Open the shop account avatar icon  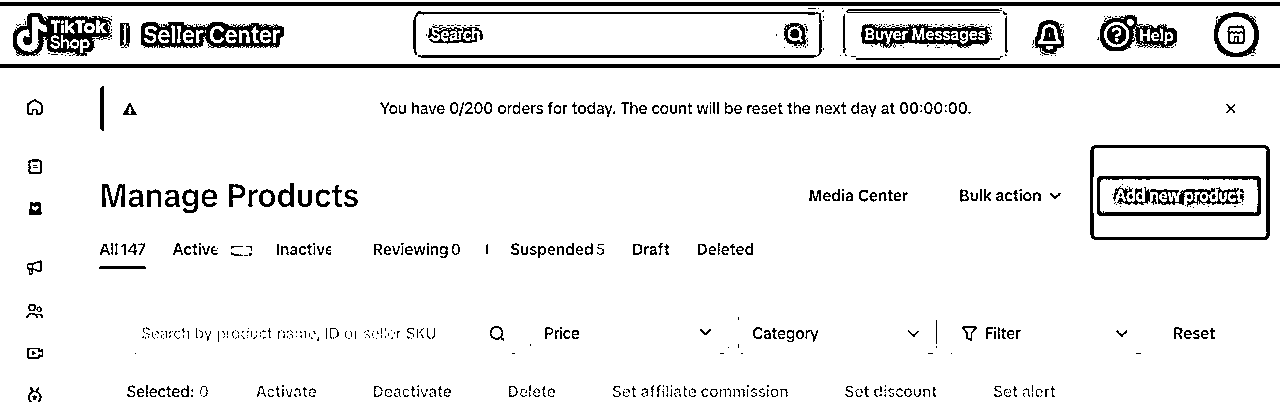tap(1235, 36)
